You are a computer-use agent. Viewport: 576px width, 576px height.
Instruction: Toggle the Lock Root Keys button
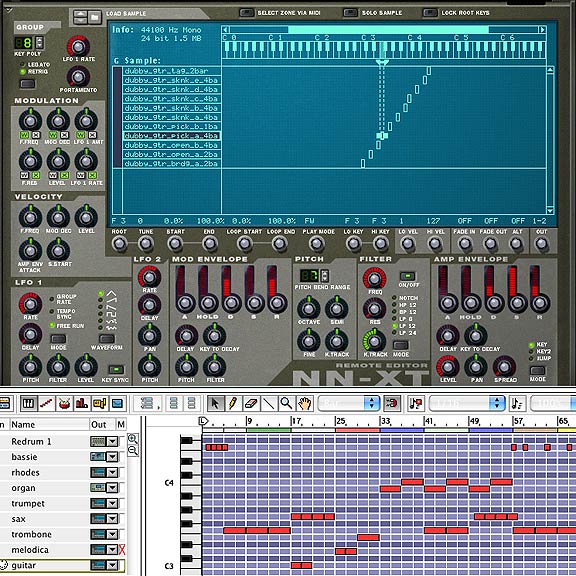pyautogui.click(x=430, y=13)
